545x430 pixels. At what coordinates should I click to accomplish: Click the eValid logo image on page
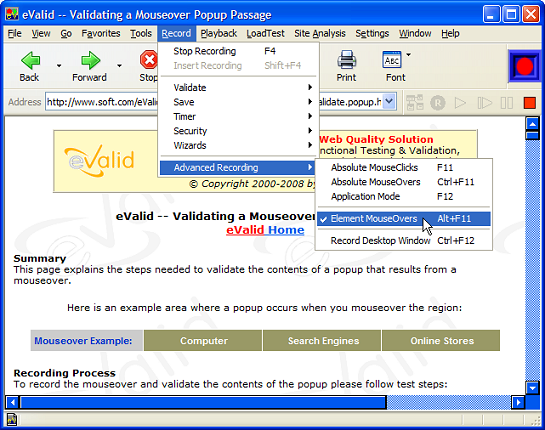100,161
